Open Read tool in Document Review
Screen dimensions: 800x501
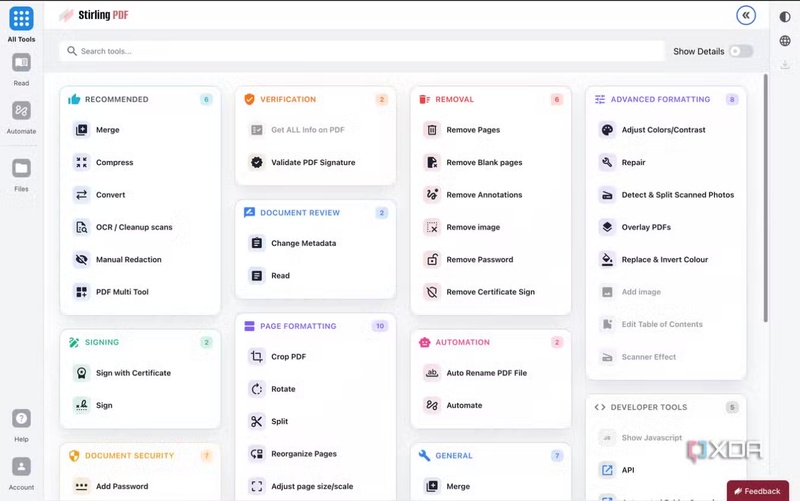[x=315, y=275]
